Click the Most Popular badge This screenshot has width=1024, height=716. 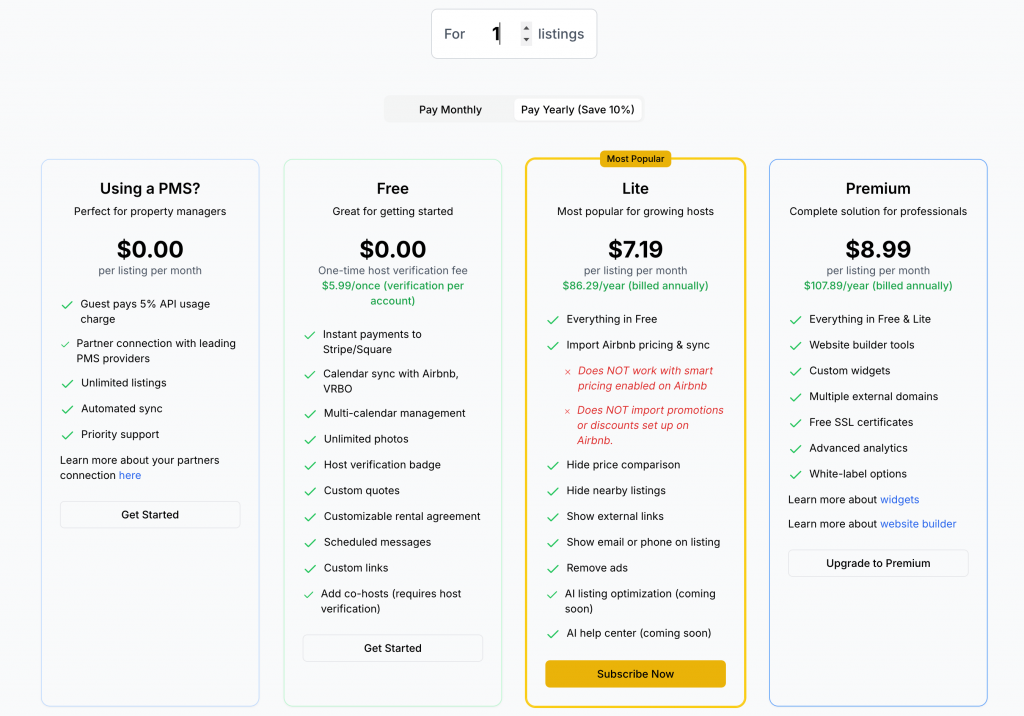click(636, 159)
